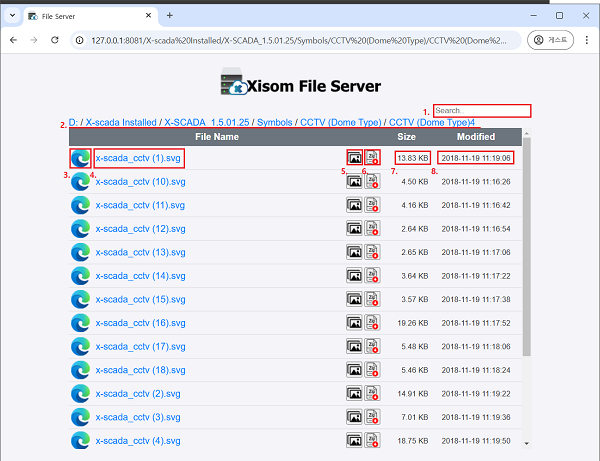
Task: Preview image for x-scada_cctv (10).svg
Action: coord(354,181)
